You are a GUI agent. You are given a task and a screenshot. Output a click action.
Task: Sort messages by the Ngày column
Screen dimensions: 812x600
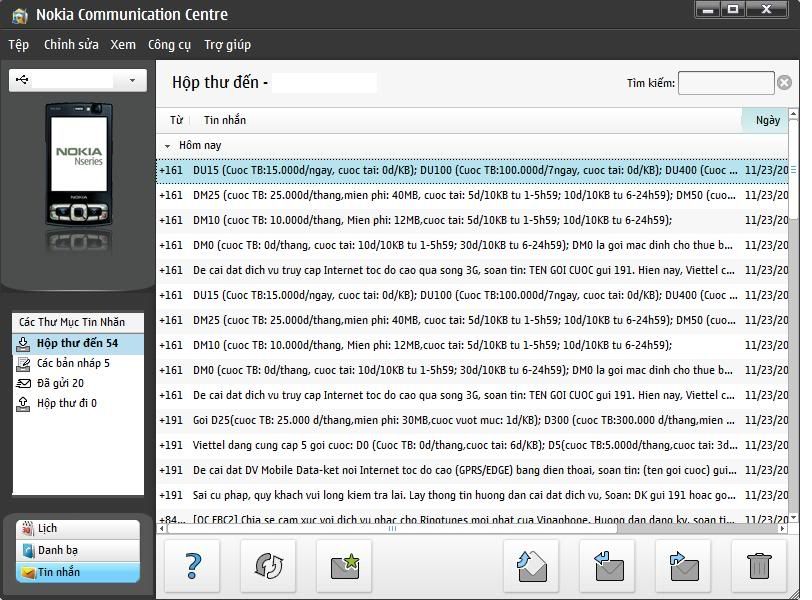click(767, 120)
